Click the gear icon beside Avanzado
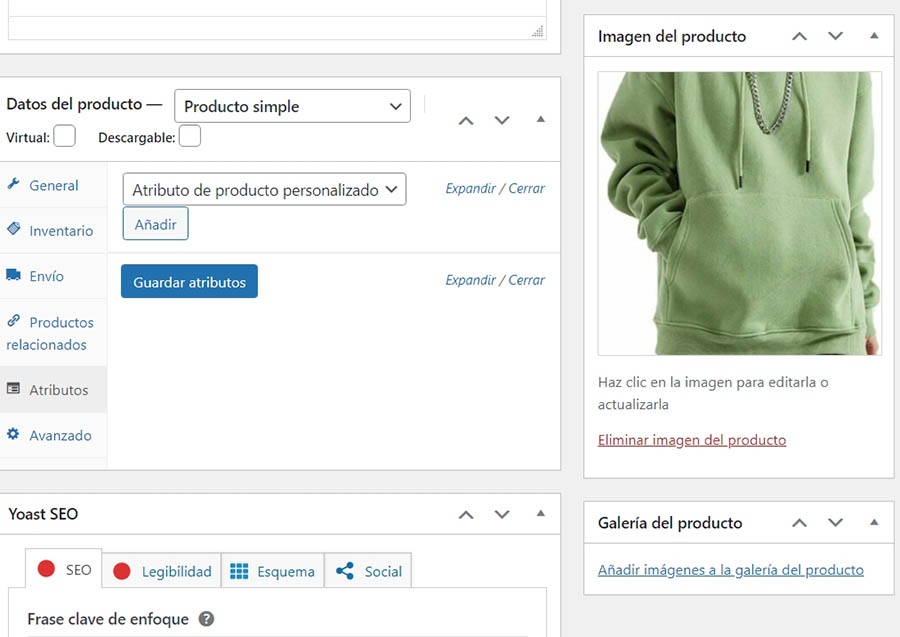This screenshot has width=900, height=637. [14, 435]
